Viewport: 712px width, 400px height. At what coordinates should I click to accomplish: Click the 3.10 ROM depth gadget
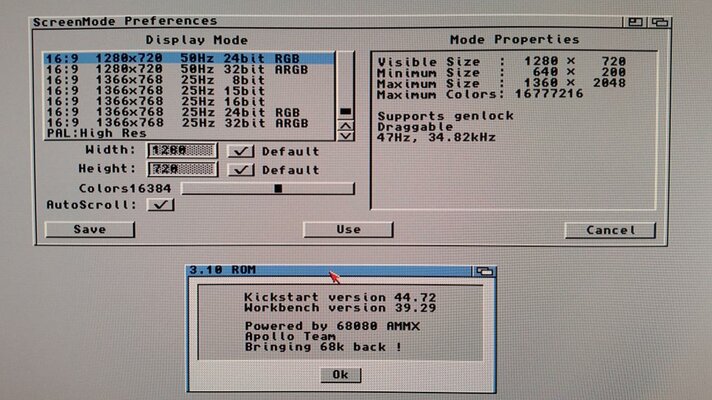coord(485,271)
